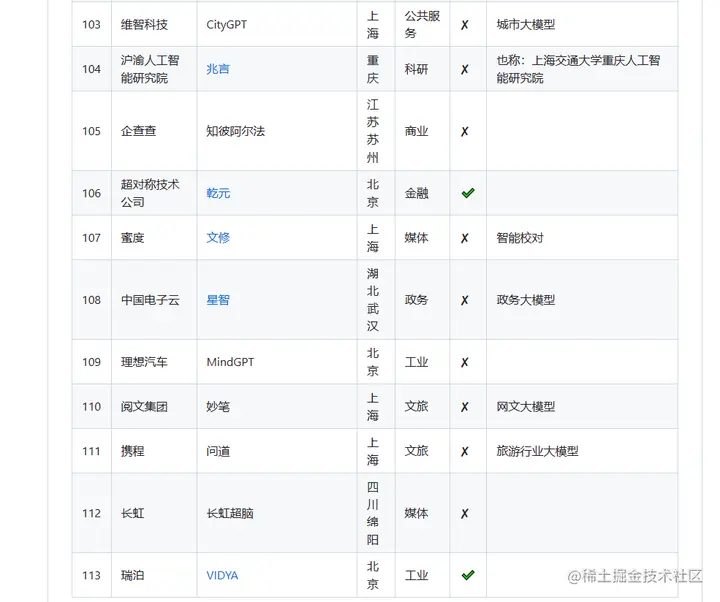Click the model name 知彼阿尔法
The image size is (720, 602).
236,131
